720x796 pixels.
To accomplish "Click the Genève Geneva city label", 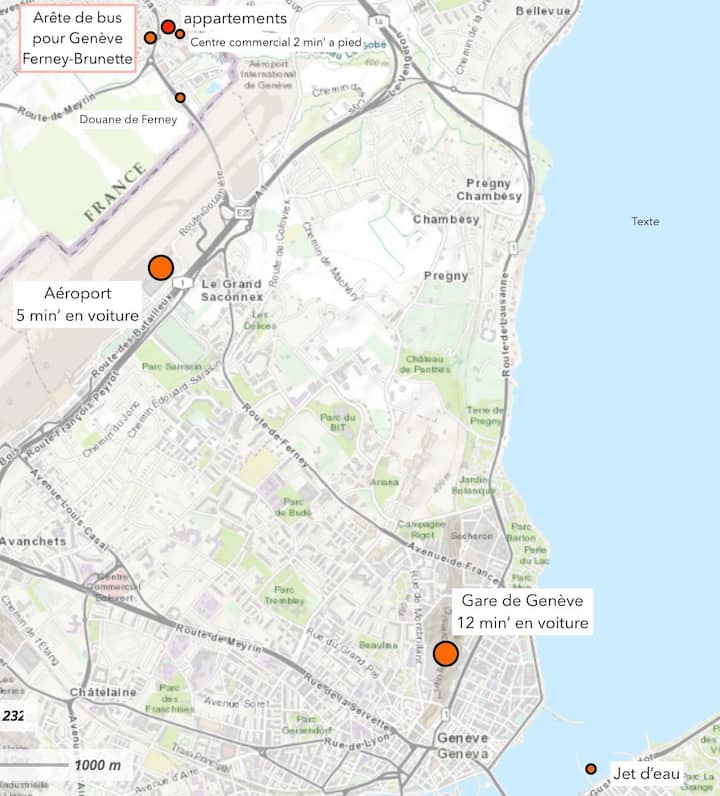I will [x=463, y=745].
